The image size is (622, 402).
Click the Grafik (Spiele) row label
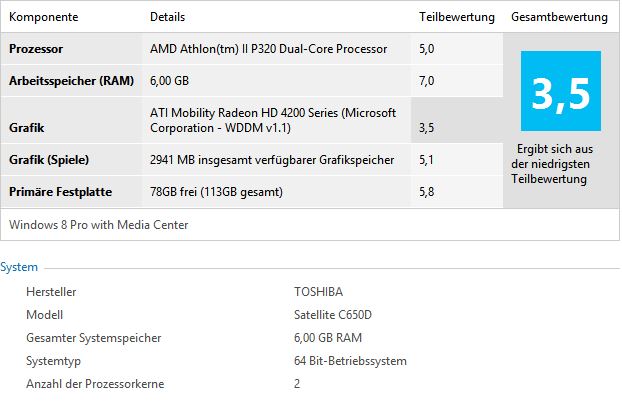pyautogui.click(x=49, y=160)
